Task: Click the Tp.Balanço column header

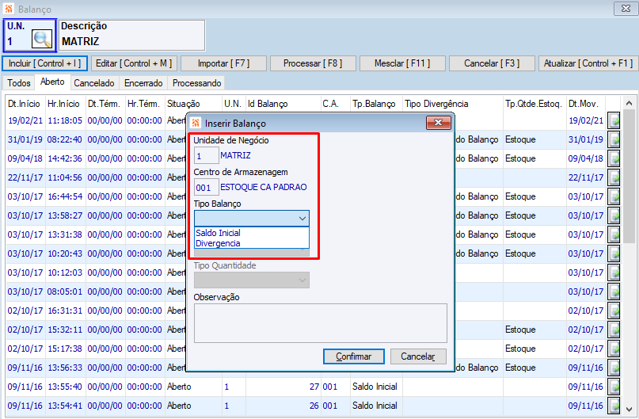Action: tap(374, 104)
